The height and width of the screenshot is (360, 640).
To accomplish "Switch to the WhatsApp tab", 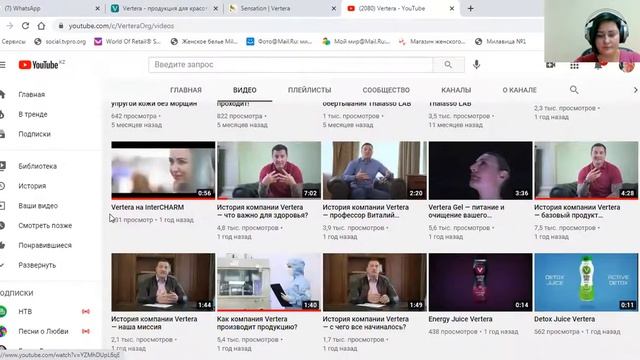I will coord(49,8).
